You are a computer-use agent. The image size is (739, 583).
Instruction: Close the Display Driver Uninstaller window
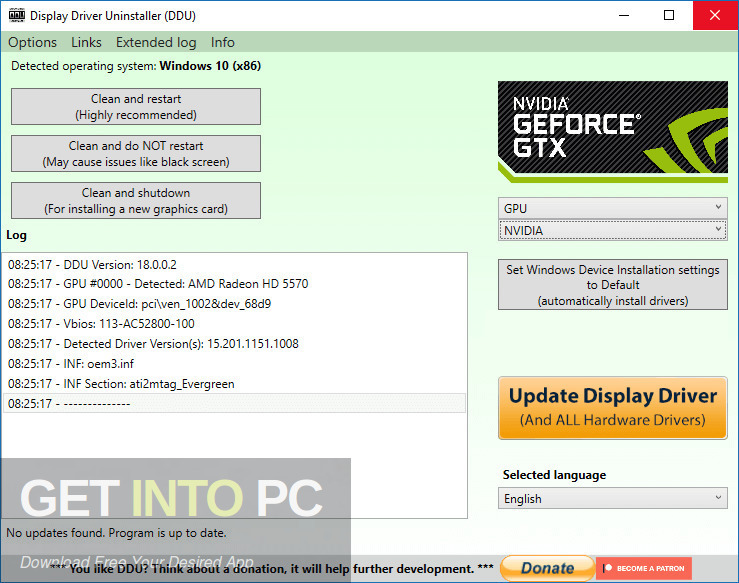click(x=715, y=15)
